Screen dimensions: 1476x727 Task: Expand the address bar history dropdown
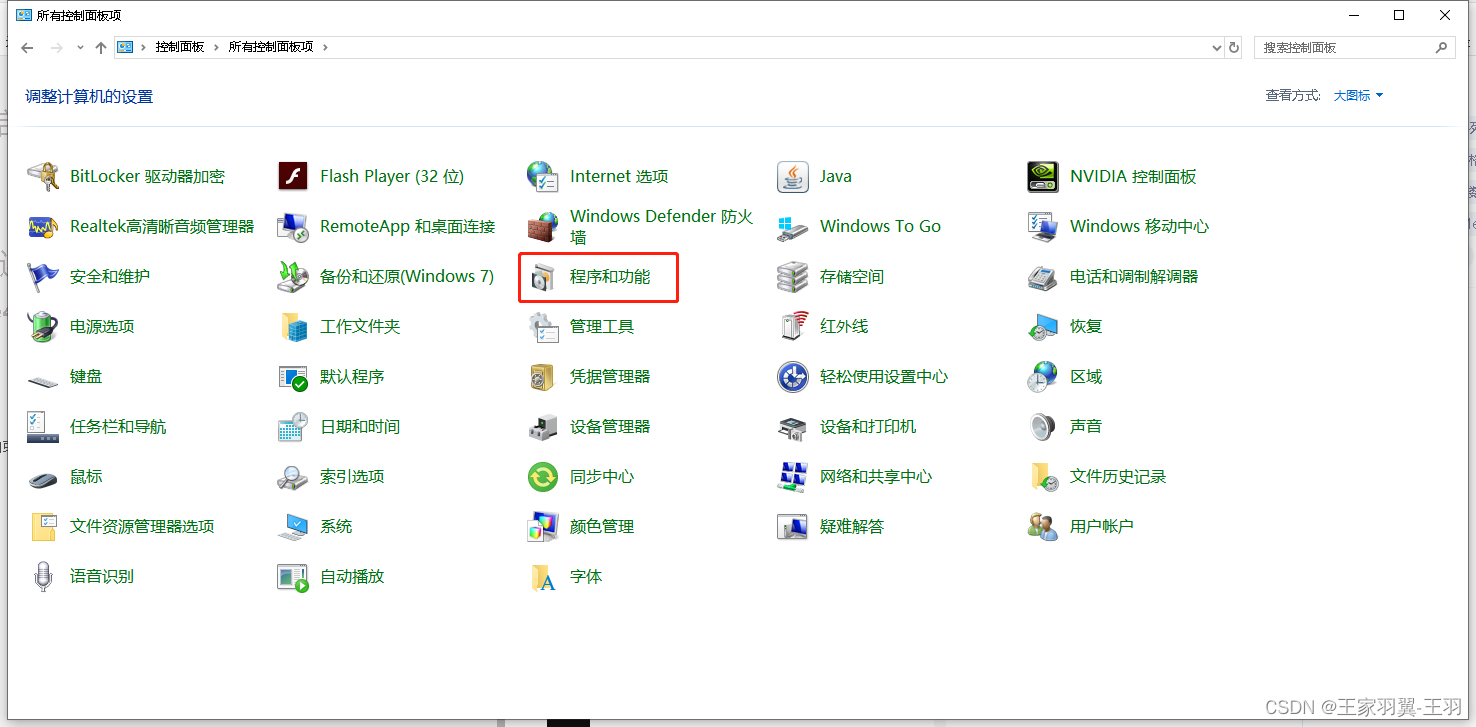coord(1216,48)
